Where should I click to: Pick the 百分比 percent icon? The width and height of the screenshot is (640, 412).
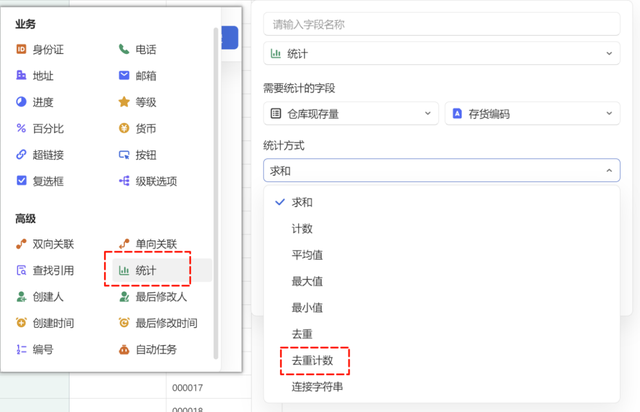[21, 128]
